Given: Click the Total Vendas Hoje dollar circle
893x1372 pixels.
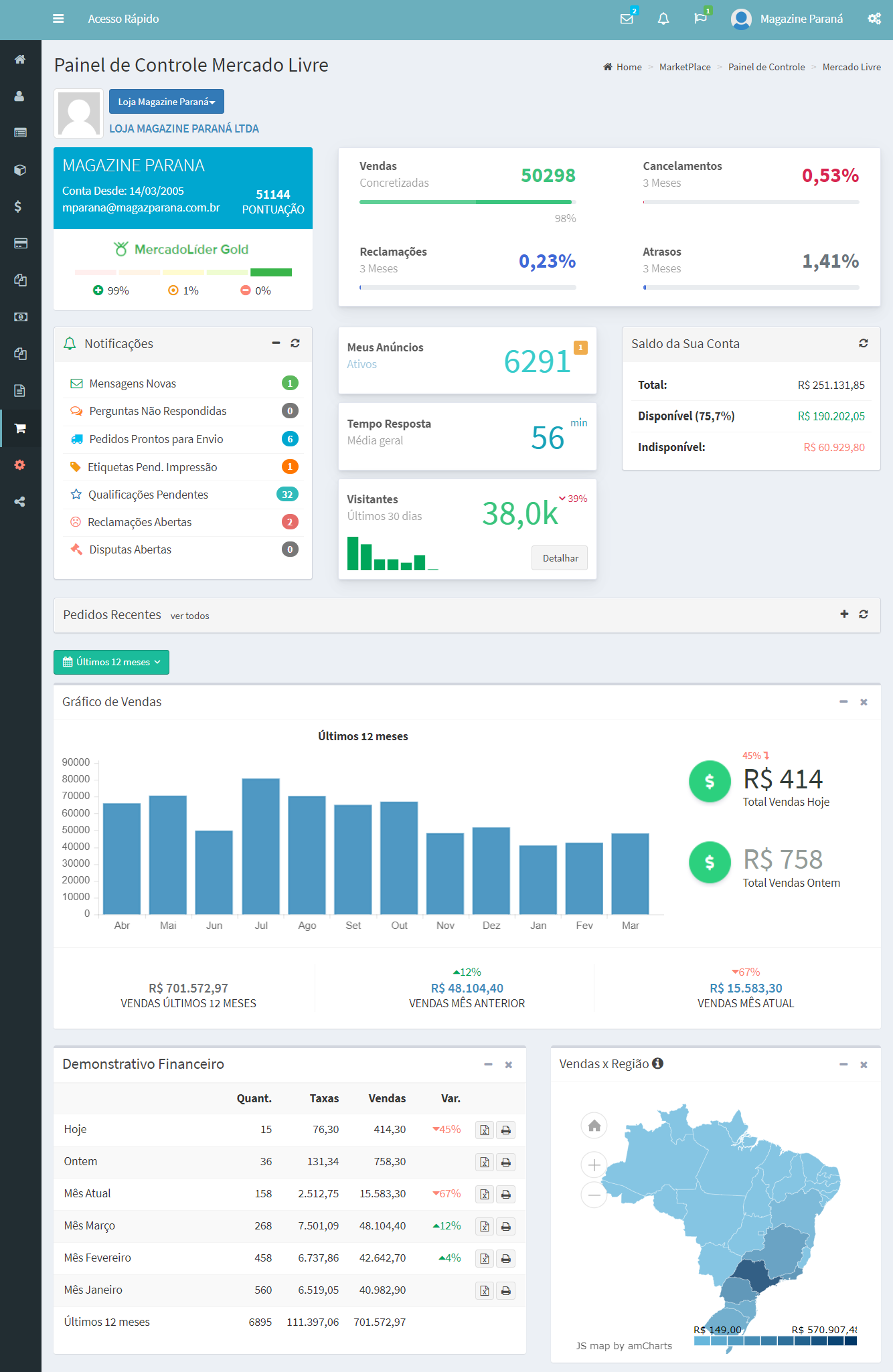Looking at the screenshot, I should (x=710, y=781).
